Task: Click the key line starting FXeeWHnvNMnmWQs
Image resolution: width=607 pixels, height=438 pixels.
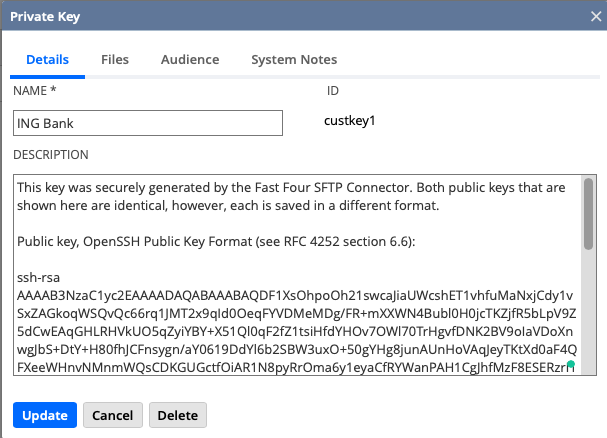Action: pyautogui.click(x=296, y=367)
